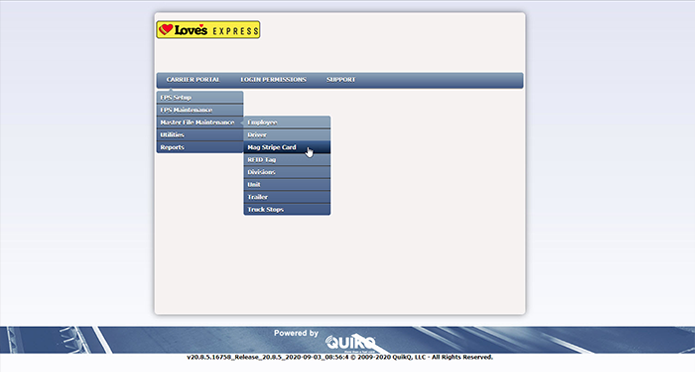Select EPS Maintenance menu entry
Viewport: 695px width, 372px height.
pyautogui.click(x=200, y=110)
